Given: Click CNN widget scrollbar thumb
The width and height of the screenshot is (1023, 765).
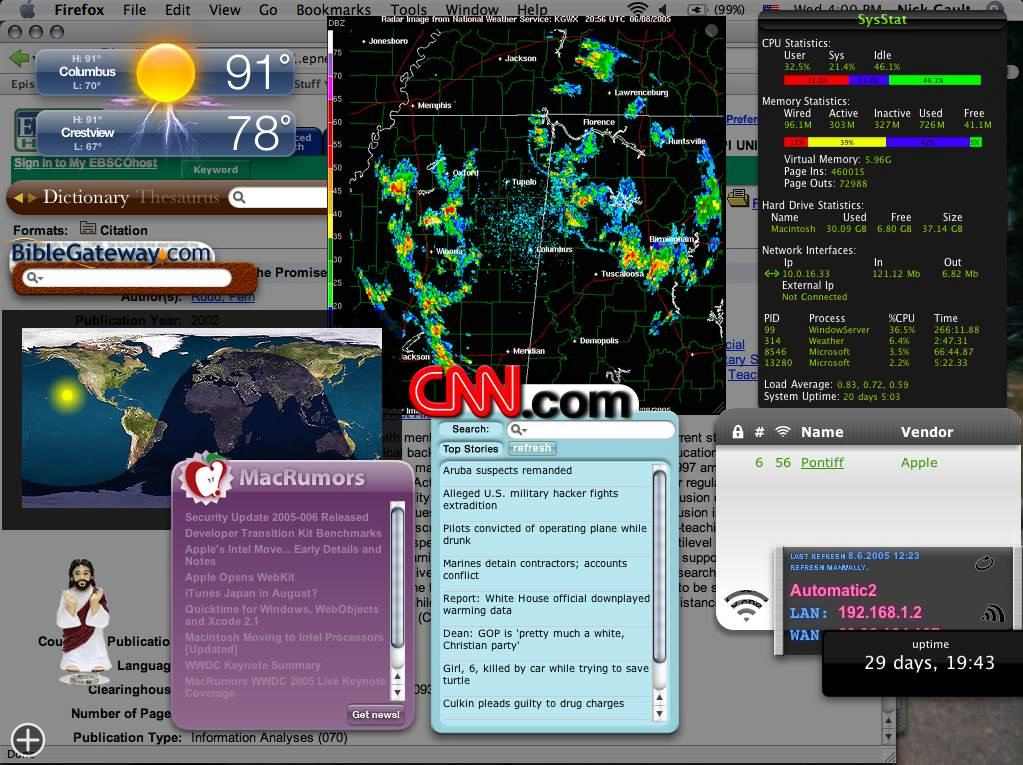Looking at the screenshot, I should pos(660,567).
